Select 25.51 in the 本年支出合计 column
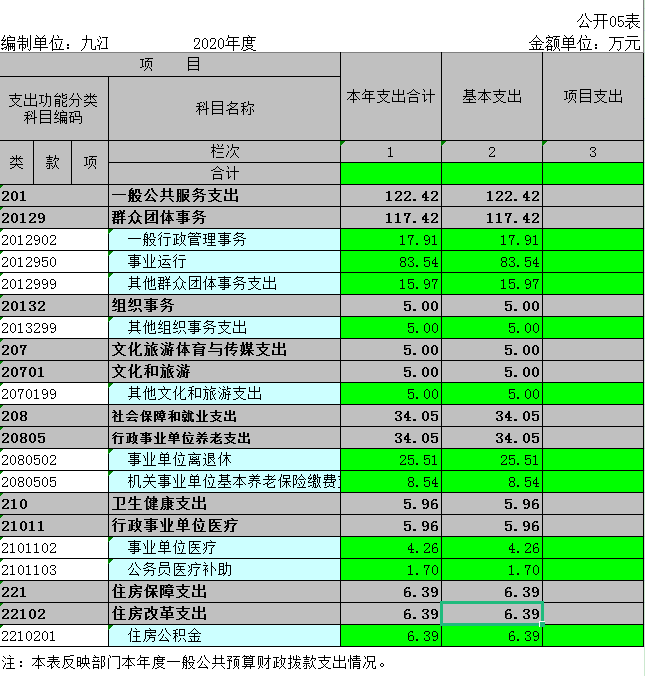 [391, 460]
